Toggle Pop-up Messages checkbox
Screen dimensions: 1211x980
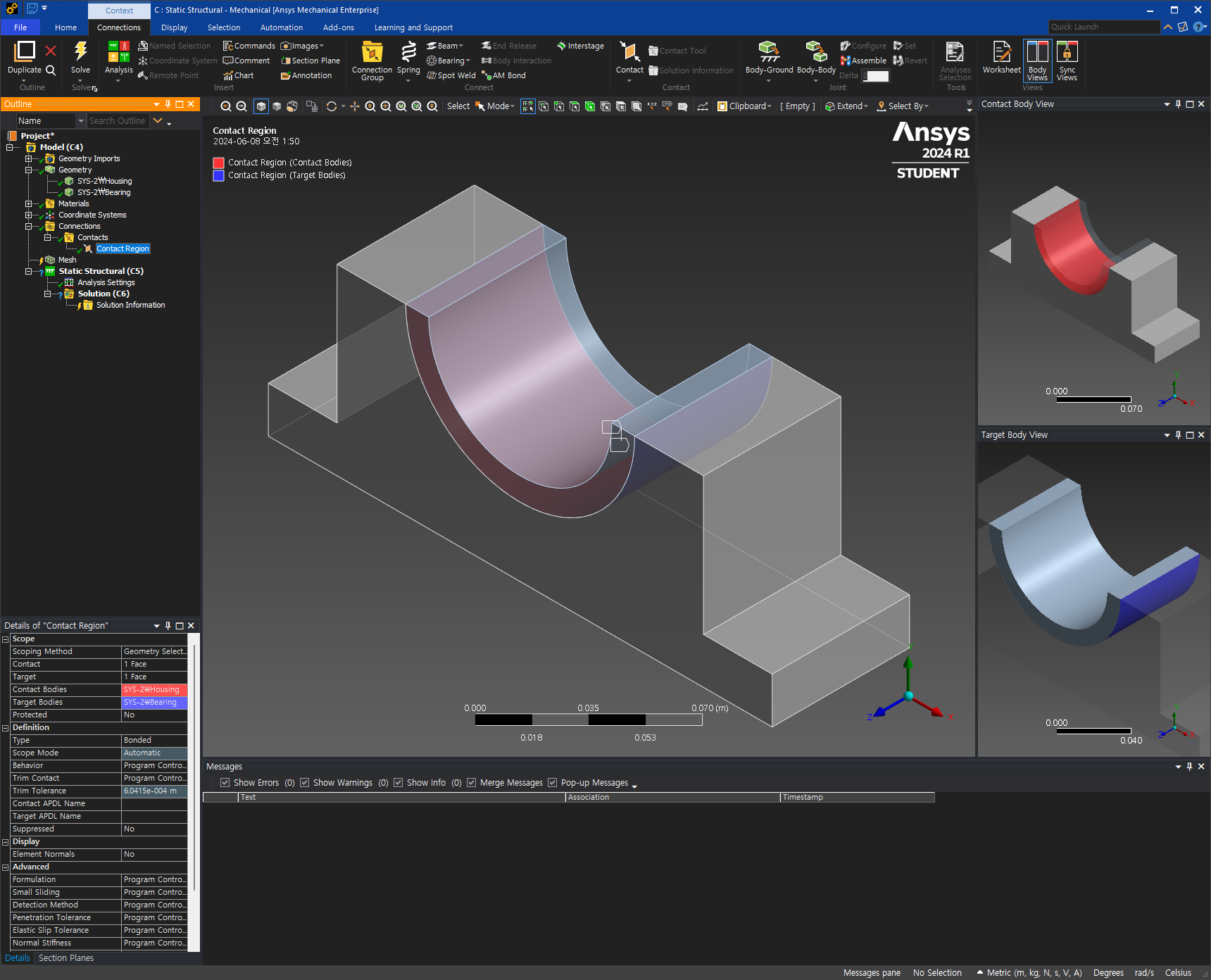click(552, 782)
